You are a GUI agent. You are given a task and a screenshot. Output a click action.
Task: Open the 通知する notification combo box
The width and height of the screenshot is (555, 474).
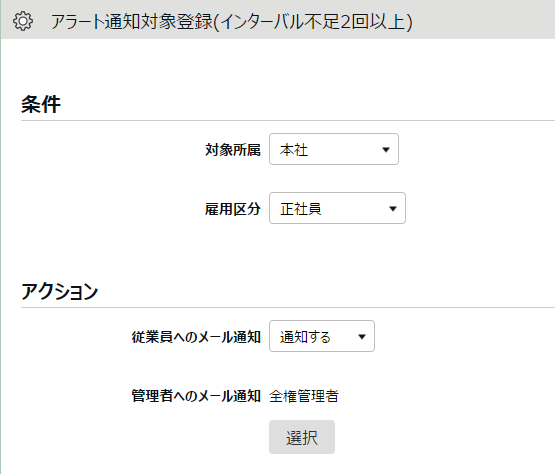[322, 336]
